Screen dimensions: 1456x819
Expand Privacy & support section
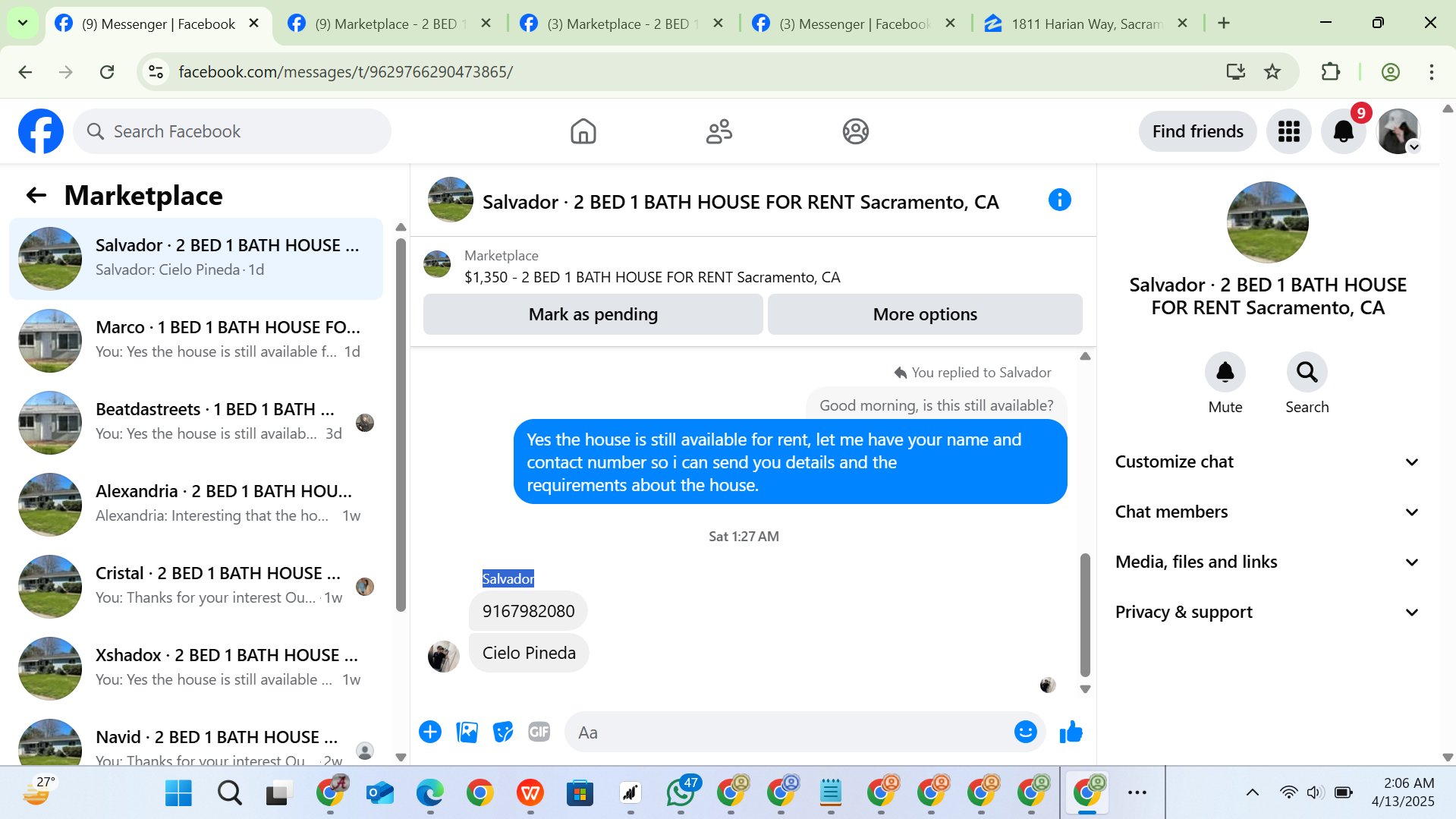point(1266,613)
